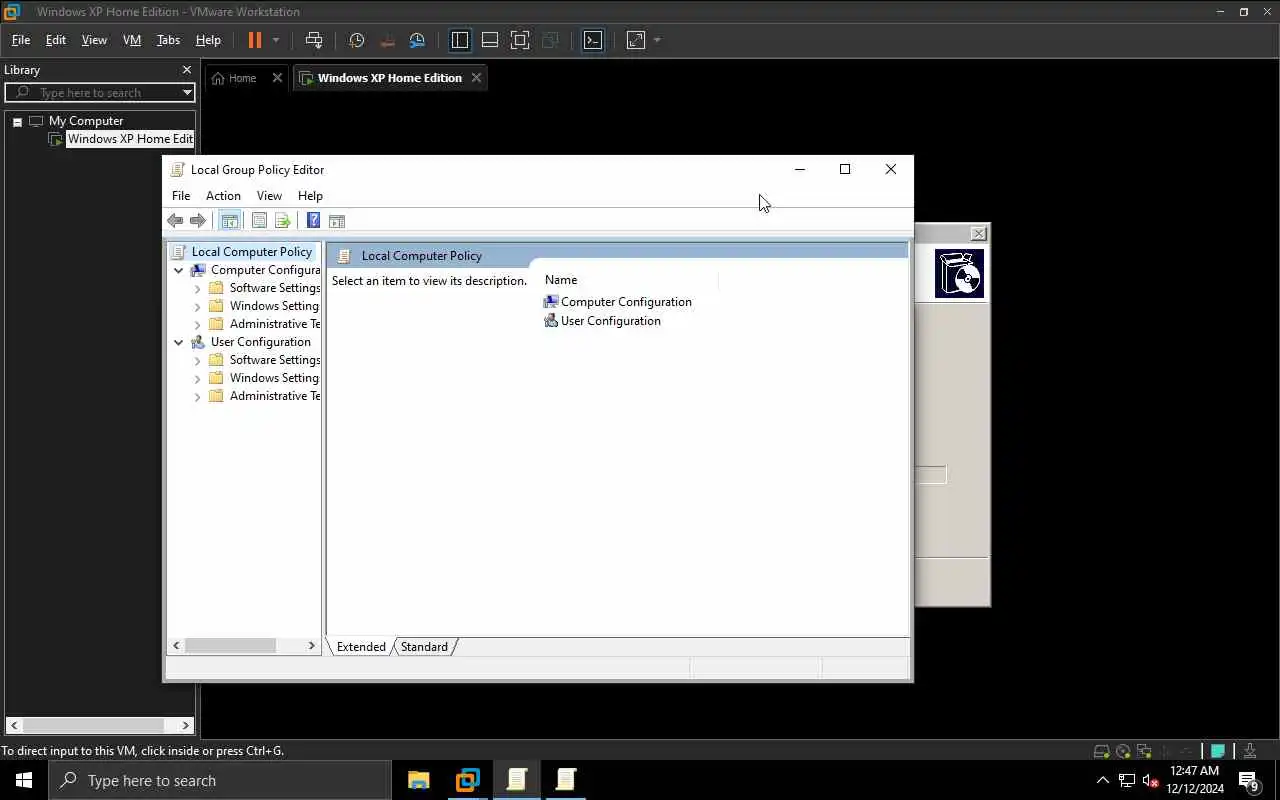Click Computer Configuration in the right list pane
This screenshot has width=1280, height=800.
click(626, 302)
